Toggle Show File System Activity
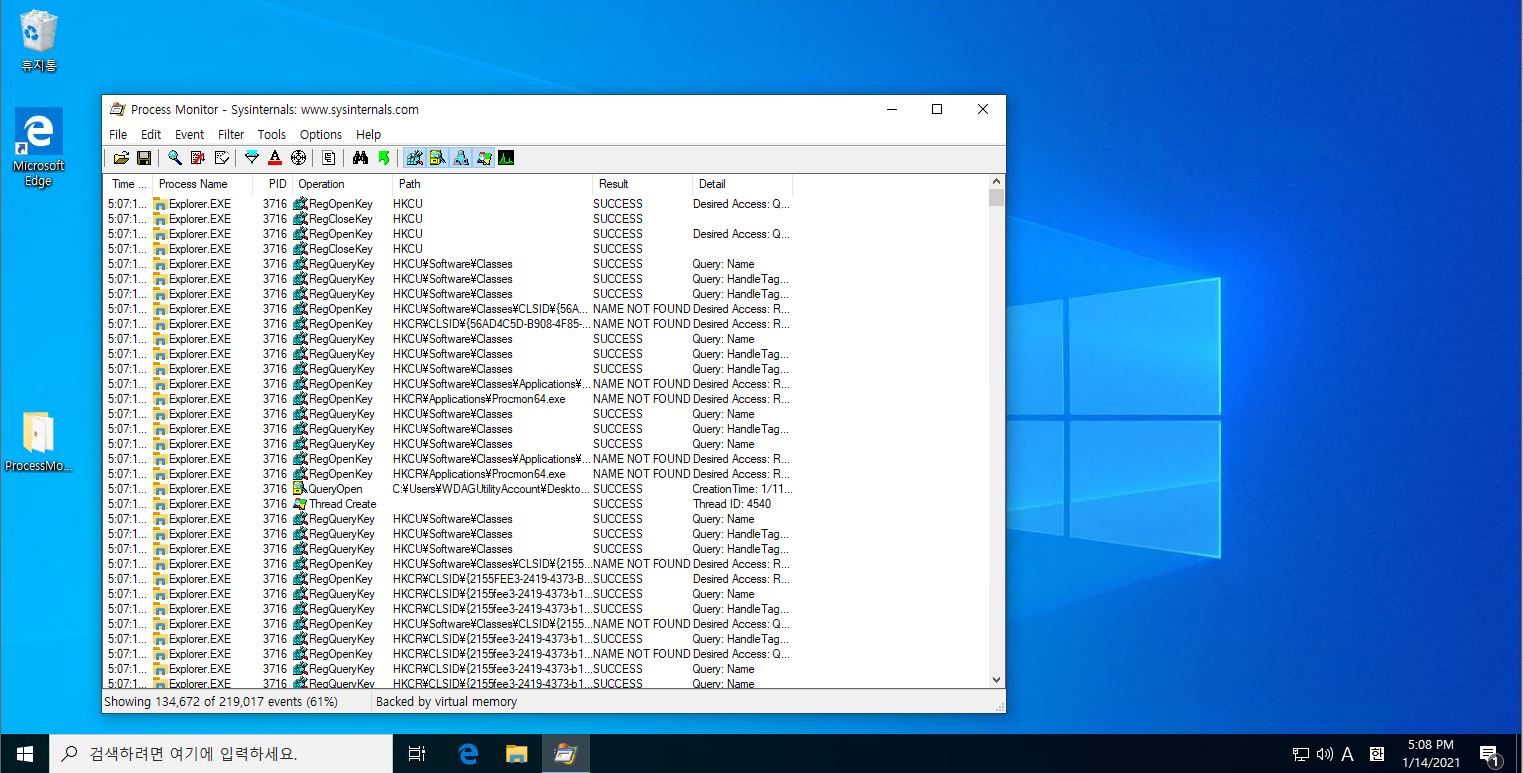Screen dimensions: 1523x773 [x=437, y=158]
